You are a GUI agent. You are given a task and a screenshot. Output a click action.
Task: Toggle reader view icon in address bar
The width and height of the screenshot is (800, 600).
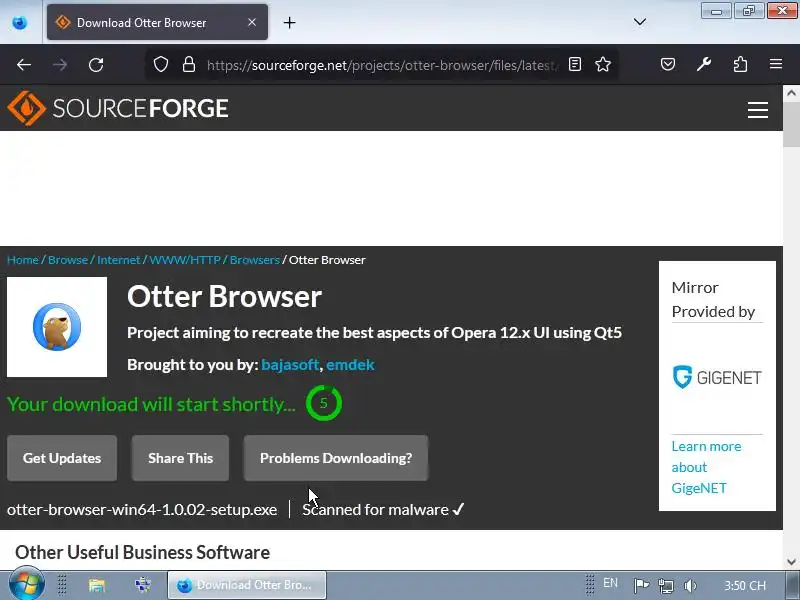pyautogui.click(x=574, y=64)
